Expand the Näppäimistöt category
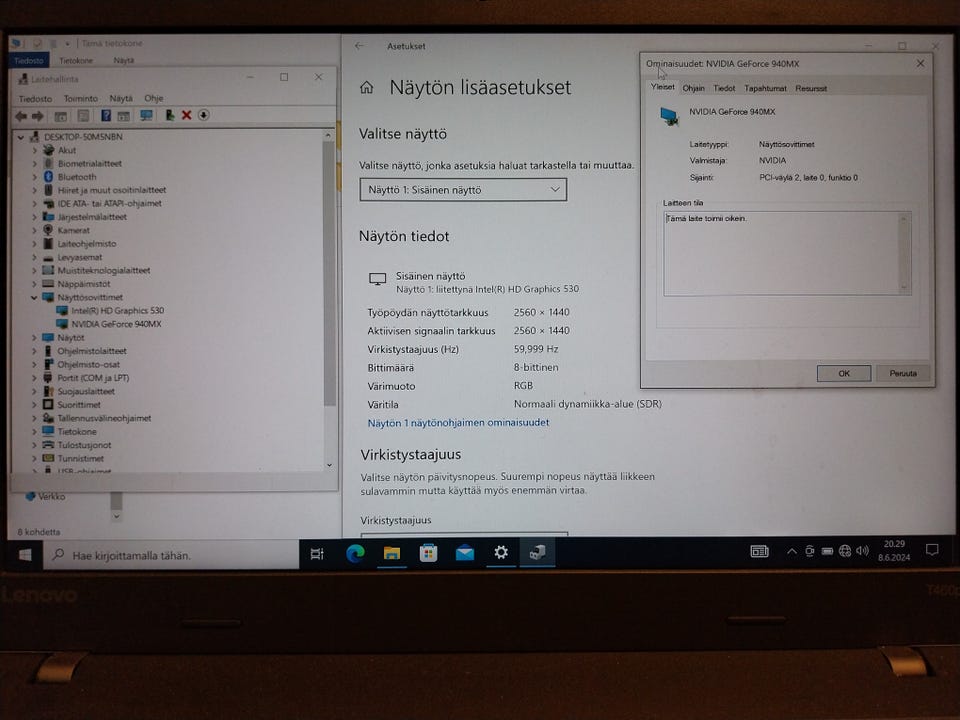 coord(34,284)
